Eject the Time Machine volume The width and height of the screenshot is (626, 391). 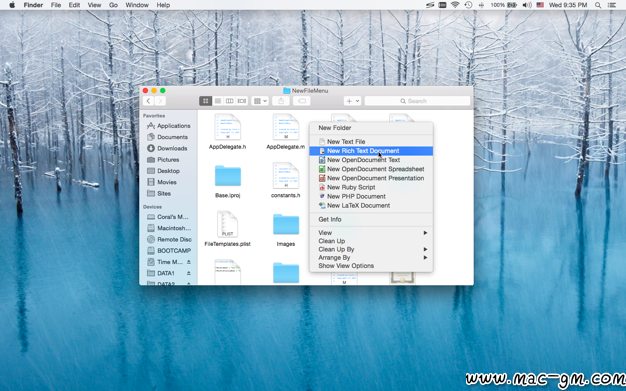pyautogui.click(x=188, y=262)
